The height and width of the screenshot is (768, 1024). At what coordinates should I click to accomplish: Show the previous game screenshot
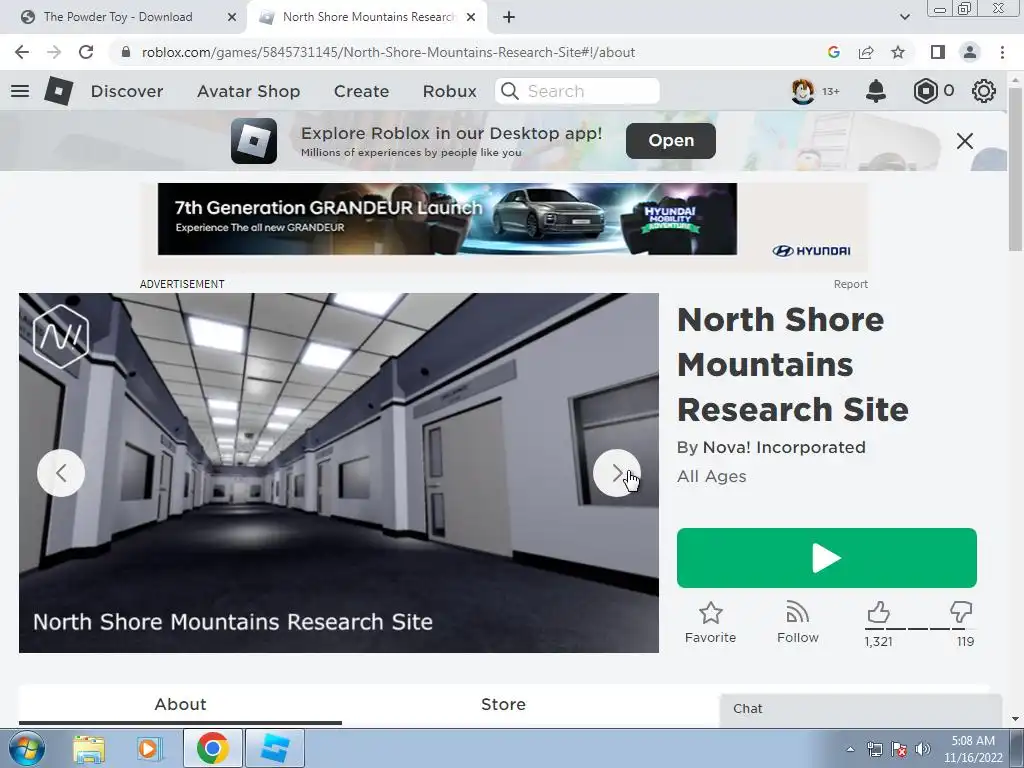[61, 473]
